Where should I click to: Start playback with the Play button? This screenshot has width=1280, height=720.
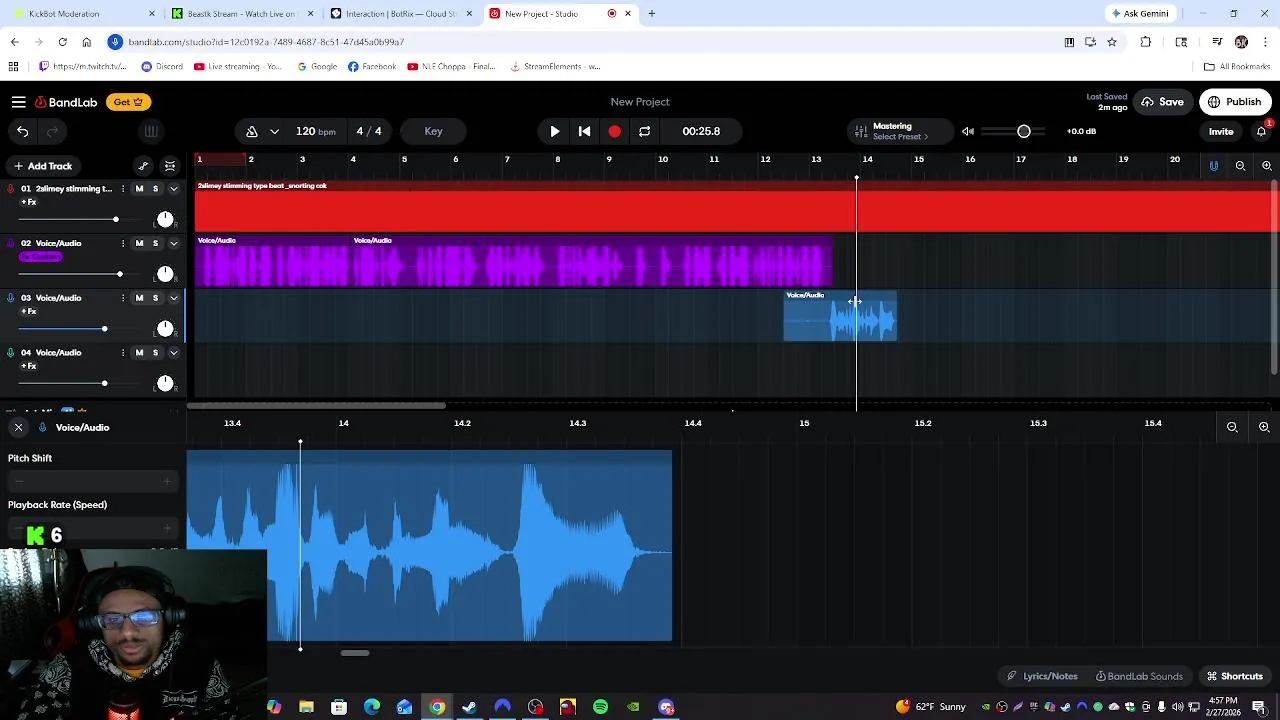coord(555,131)
